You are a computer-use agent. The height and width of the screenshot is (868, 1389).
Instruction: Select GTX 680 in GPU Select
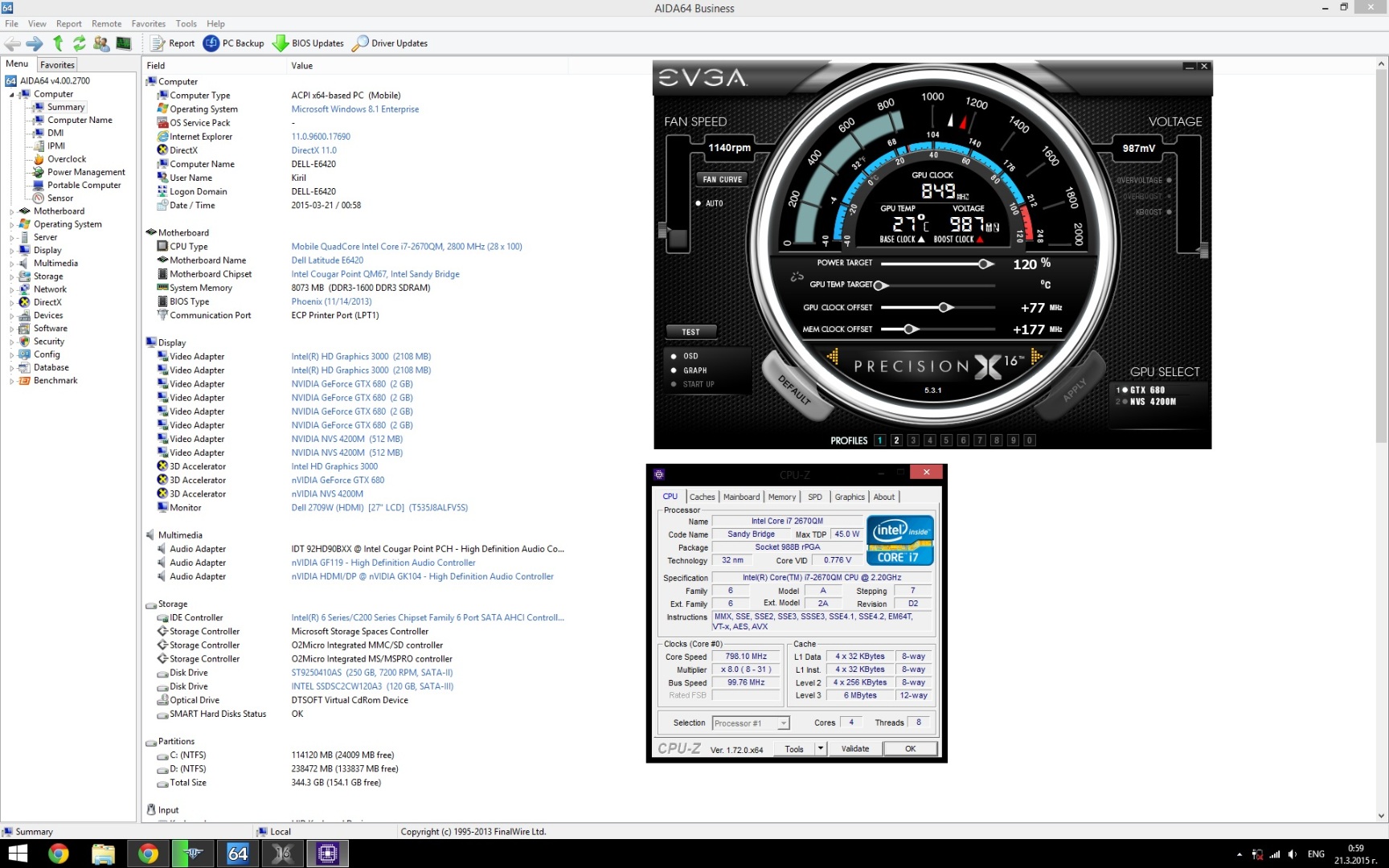[x=1147, y=390]
